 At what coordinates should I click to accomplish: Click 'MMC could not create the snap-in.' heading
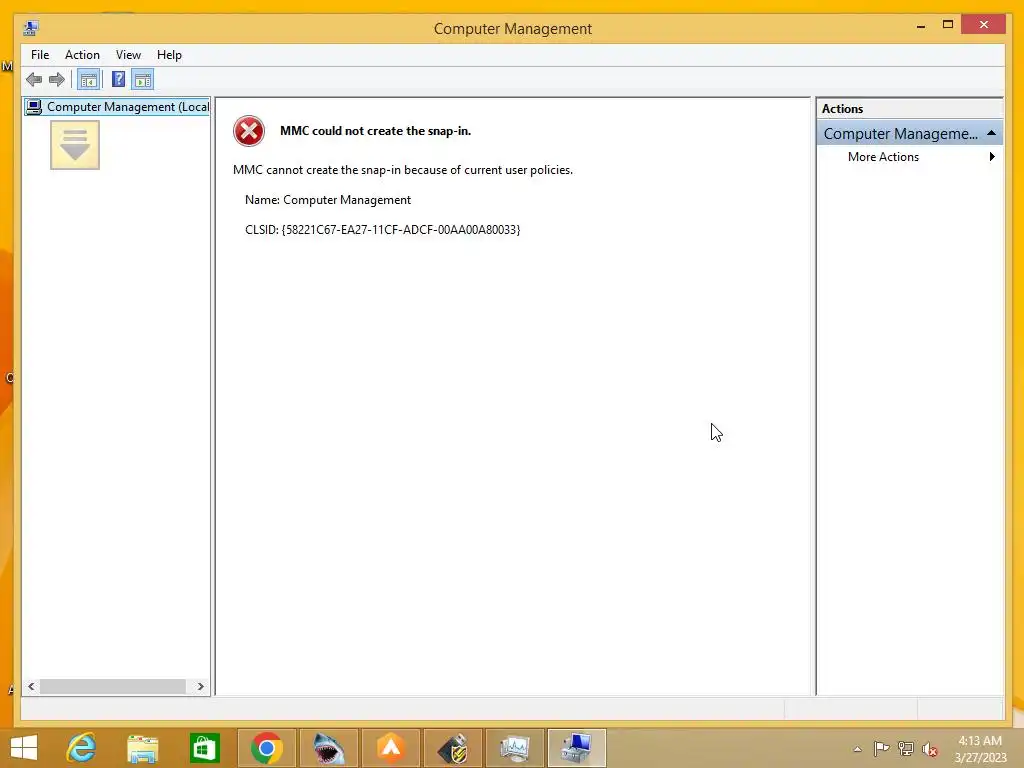click(x=376, y=131)
